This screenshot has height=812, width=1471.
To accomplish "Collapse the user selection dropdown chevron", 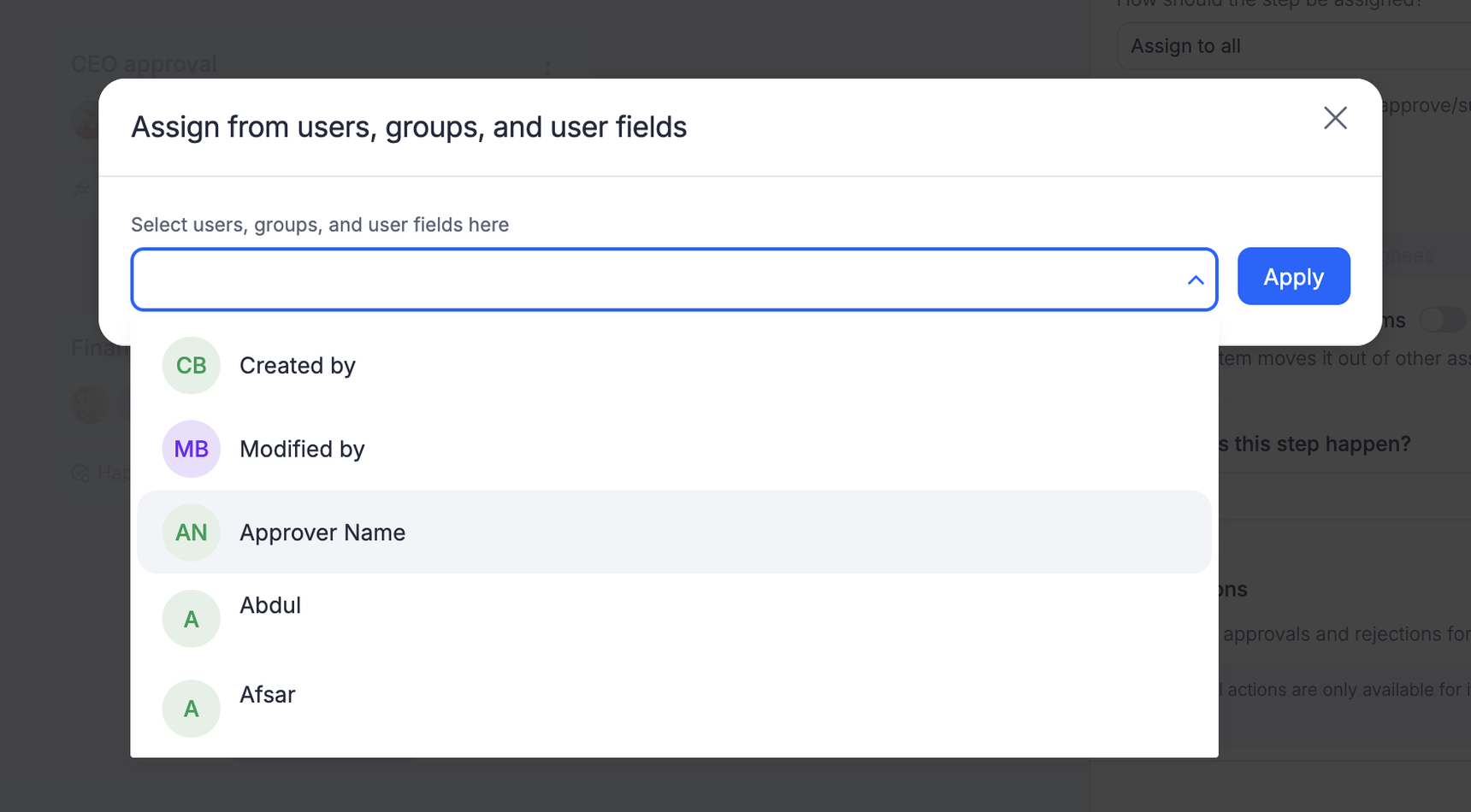I will coord(1196,279).
